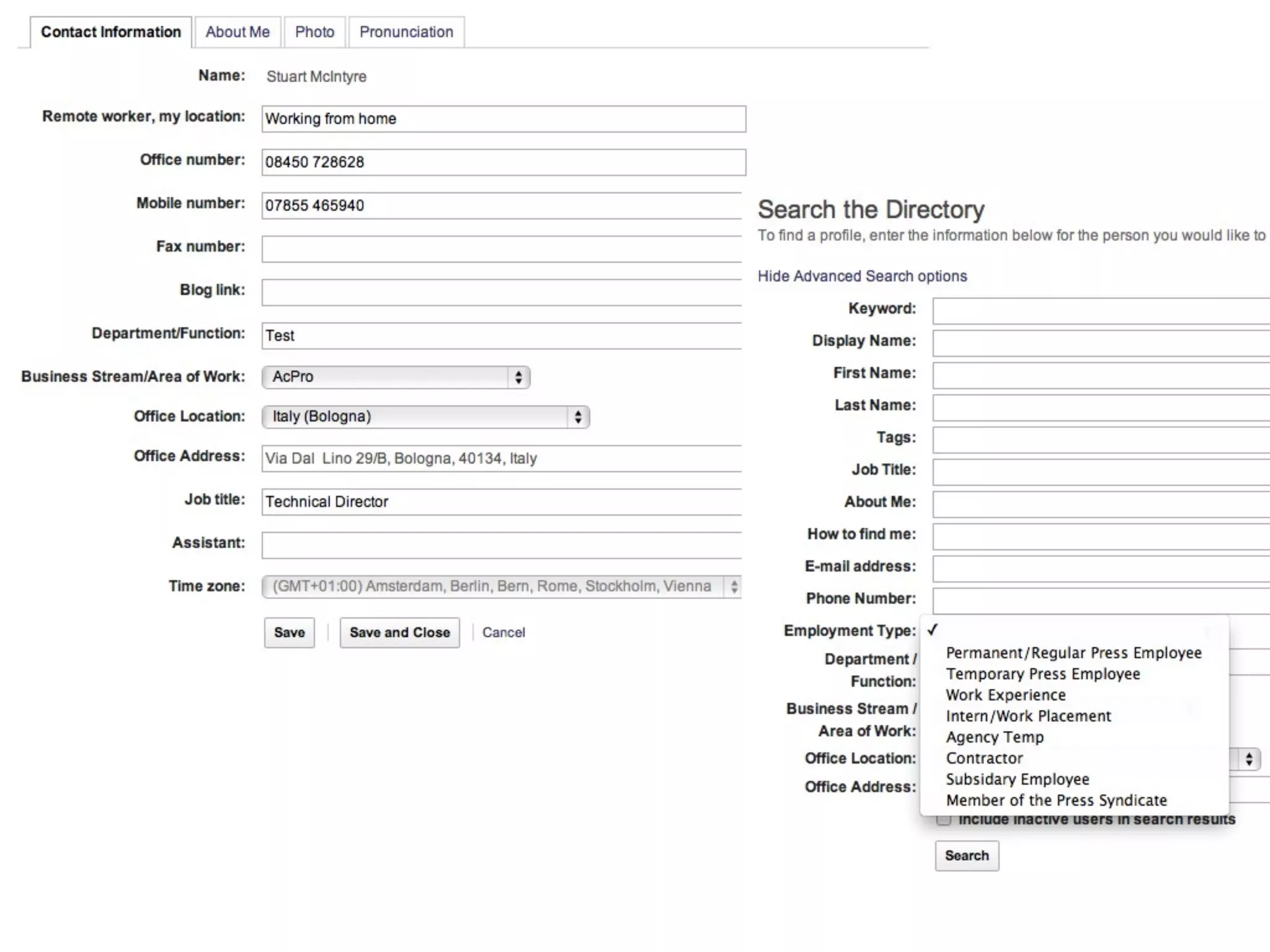1270x952 pixels.
Task: Click the Fax number input field
Action: [501, 249]
